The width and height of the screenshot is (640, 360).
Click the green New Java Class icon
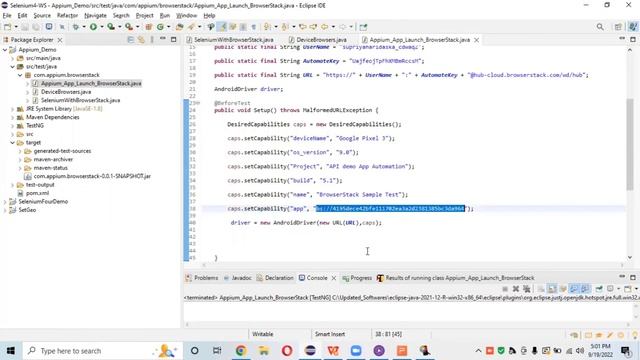coord(160,27)
